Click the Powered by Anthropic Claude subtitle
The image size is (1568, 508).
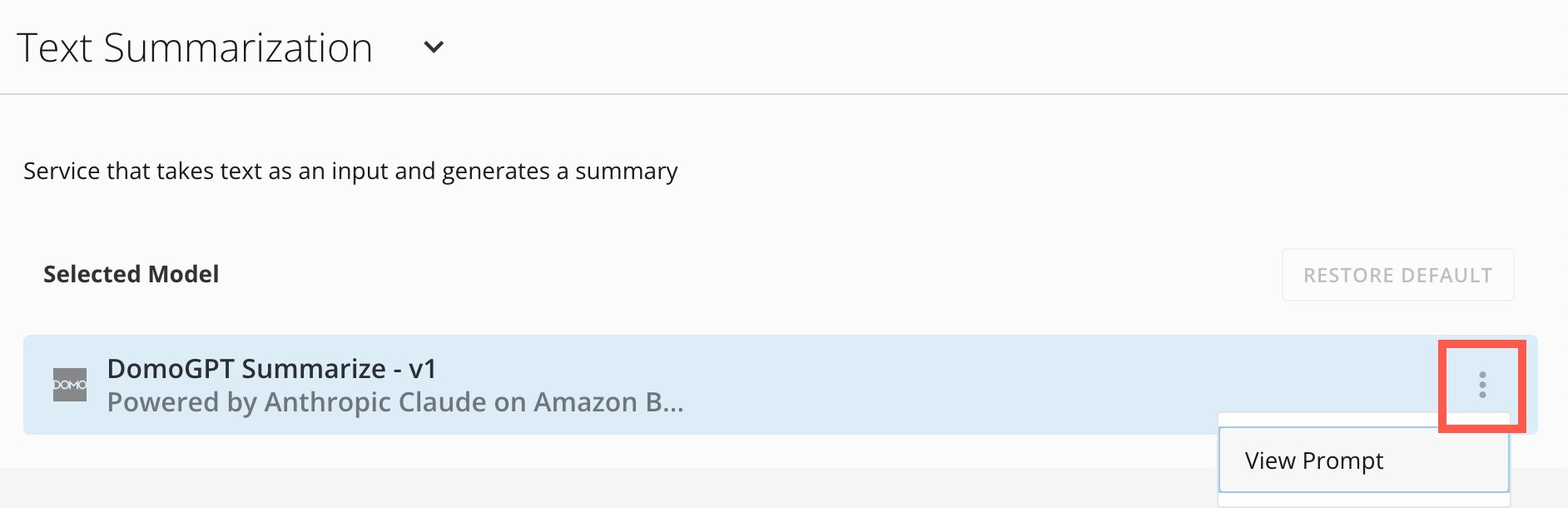point(394,402)
